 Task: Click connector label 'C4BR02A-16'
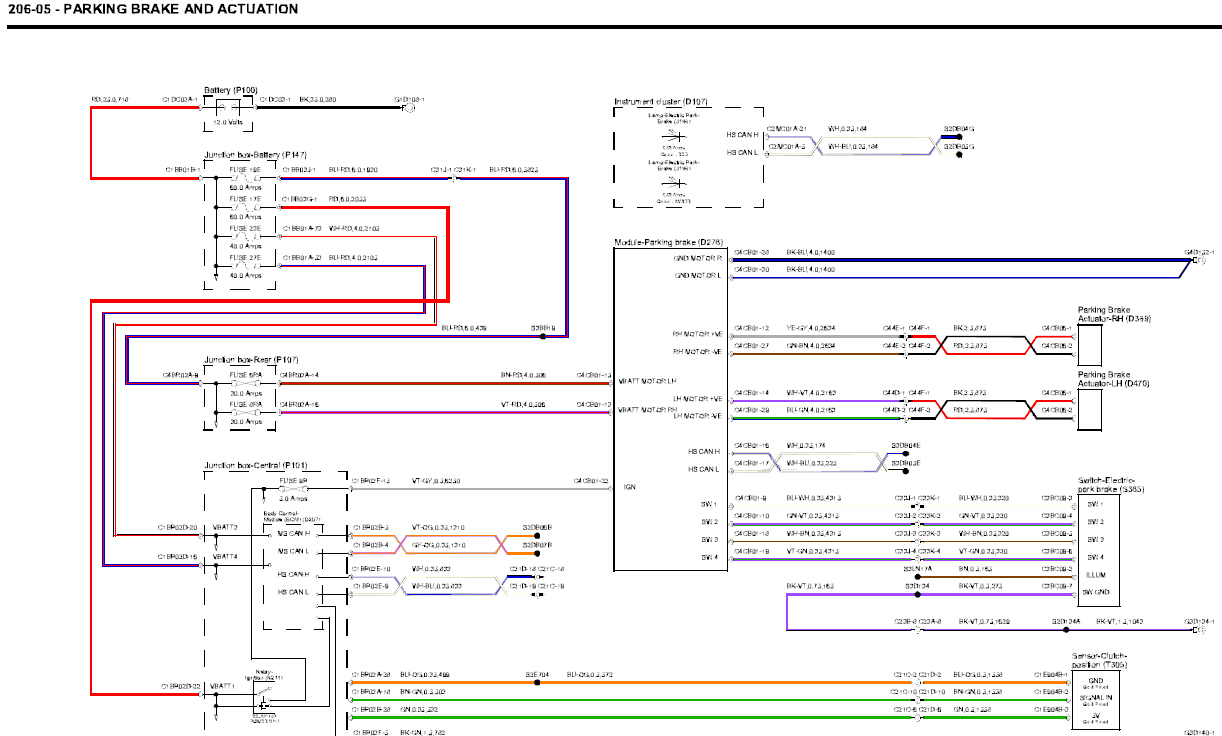[x=299, y=404]
